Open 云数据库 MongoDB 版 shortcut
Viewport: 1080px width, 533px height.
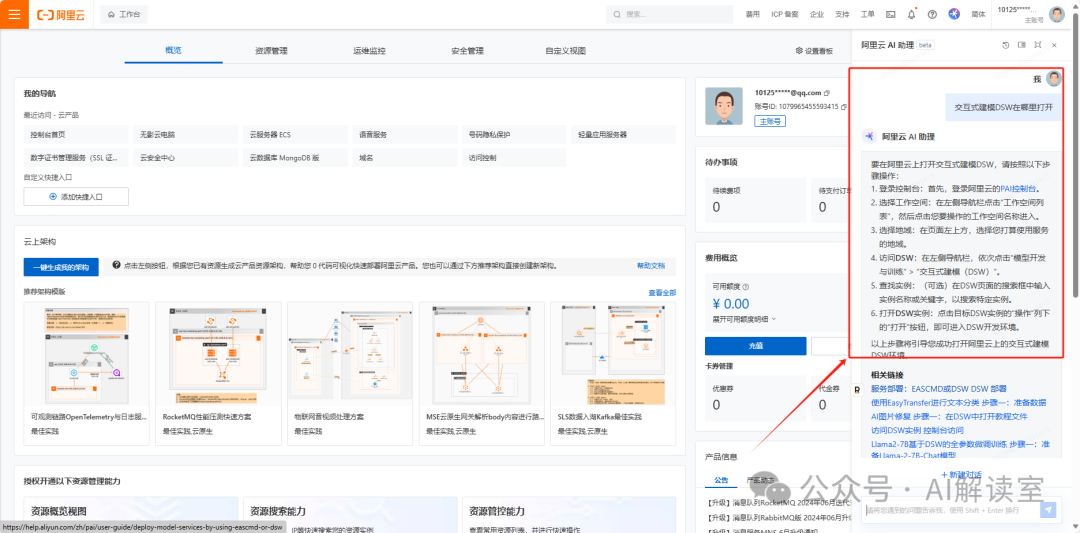click(x=295, y=158)
